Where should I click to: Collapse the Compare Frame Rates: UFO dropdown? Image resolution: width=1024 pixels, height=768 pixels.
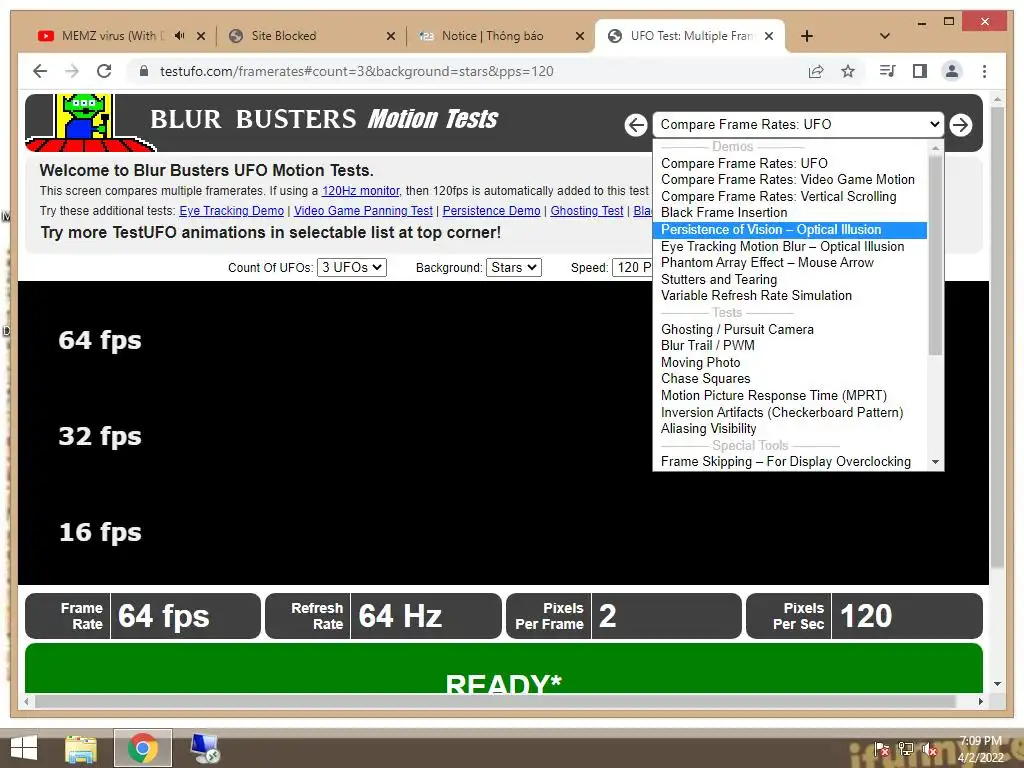point(798,125)
